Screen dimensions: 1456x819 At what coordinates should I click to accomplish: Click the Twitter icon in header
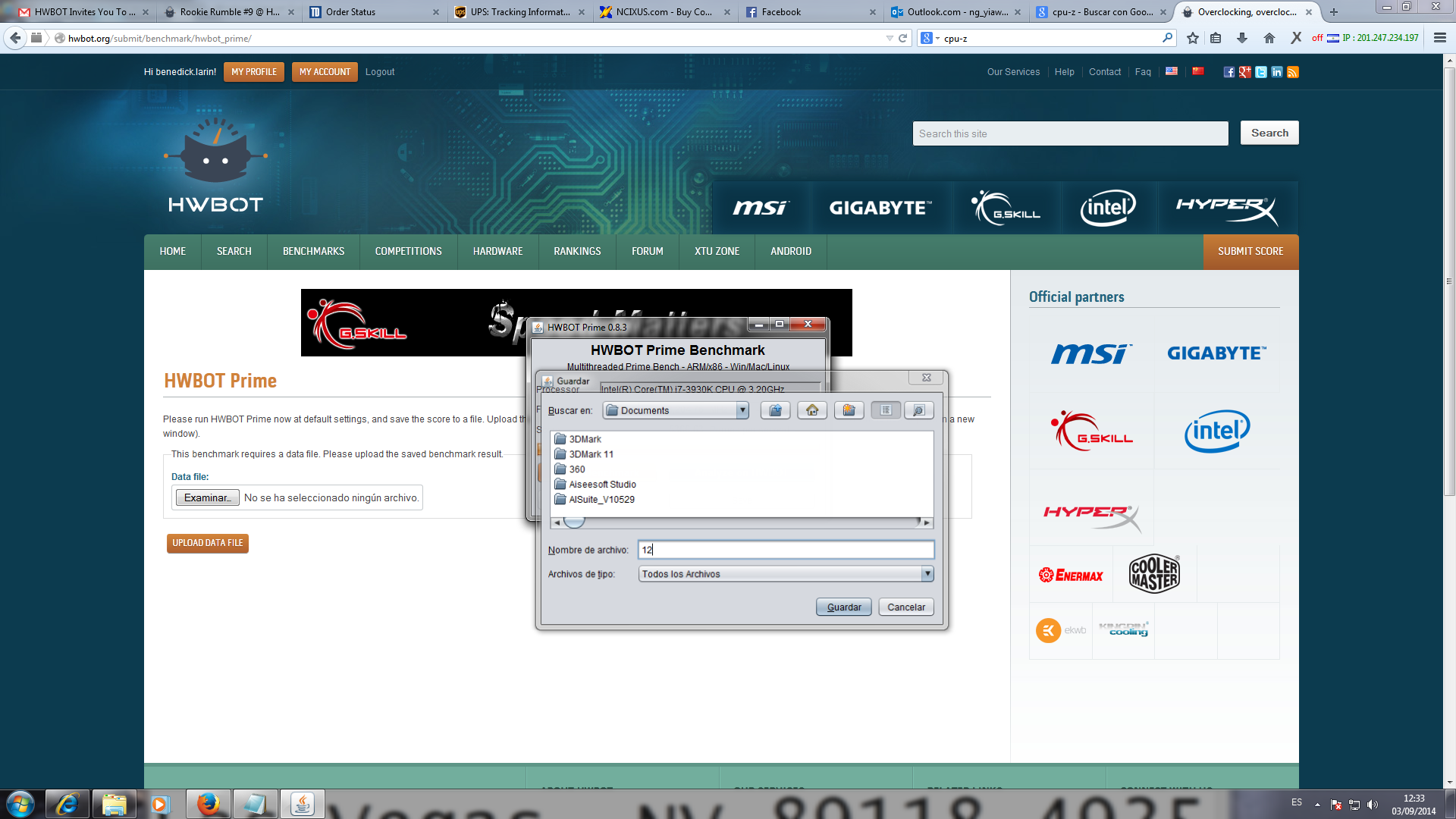(1260, 72)
